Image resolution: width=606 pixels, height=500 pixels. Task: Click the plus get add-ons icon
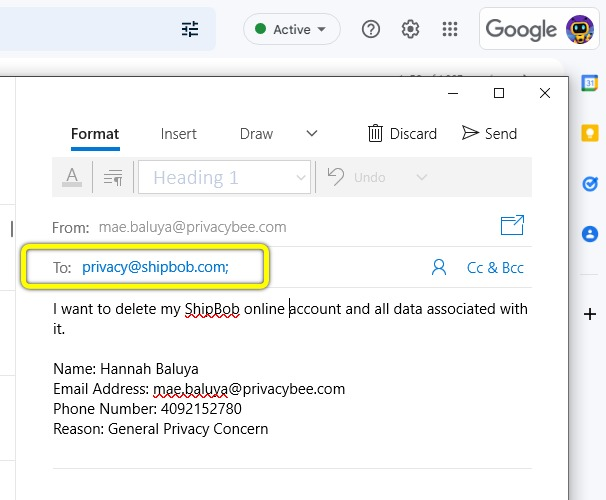click(x=590, y=314)
